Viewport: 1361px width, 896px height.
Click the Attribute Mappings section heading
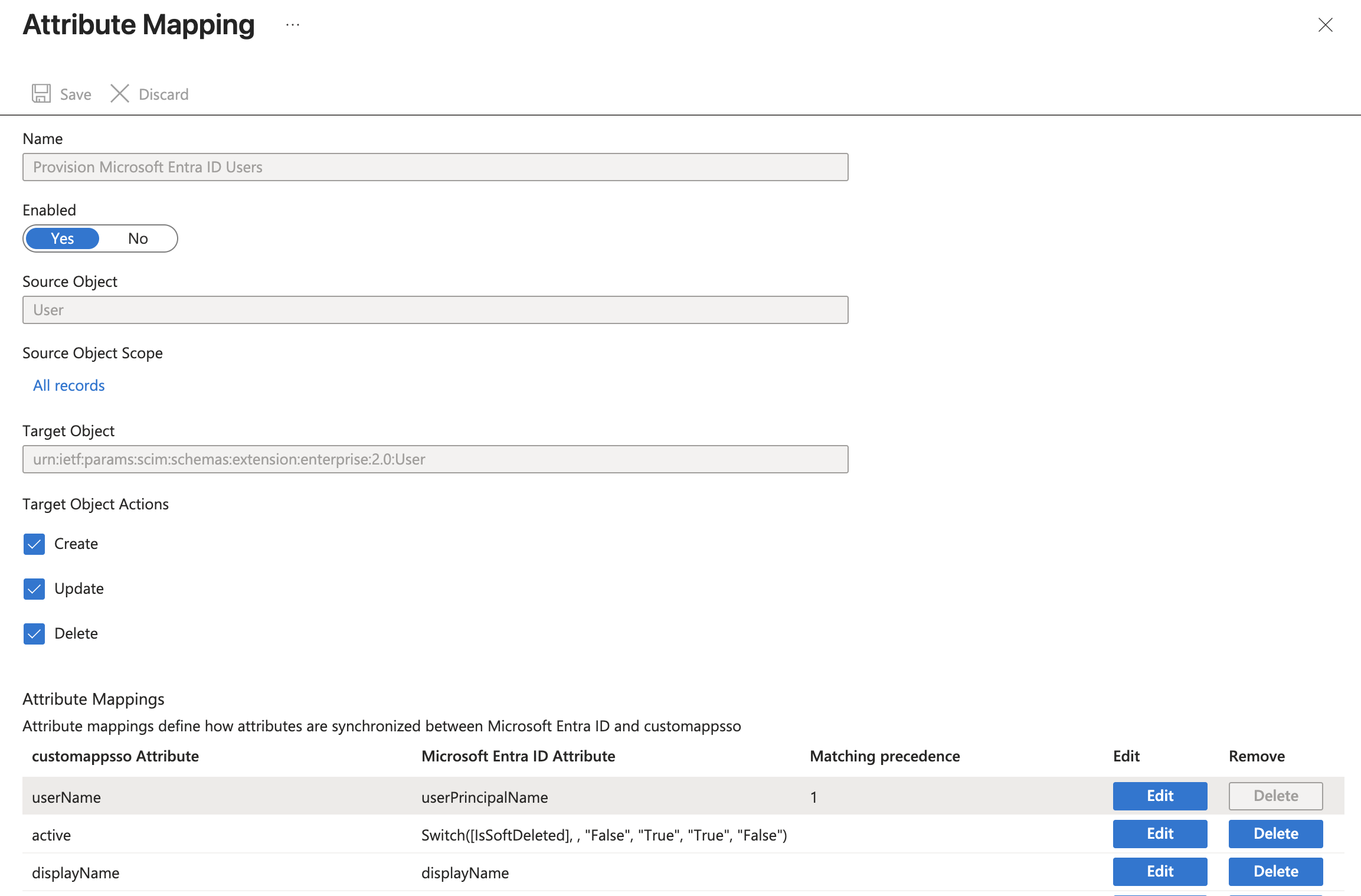click(x=93, y=699)
